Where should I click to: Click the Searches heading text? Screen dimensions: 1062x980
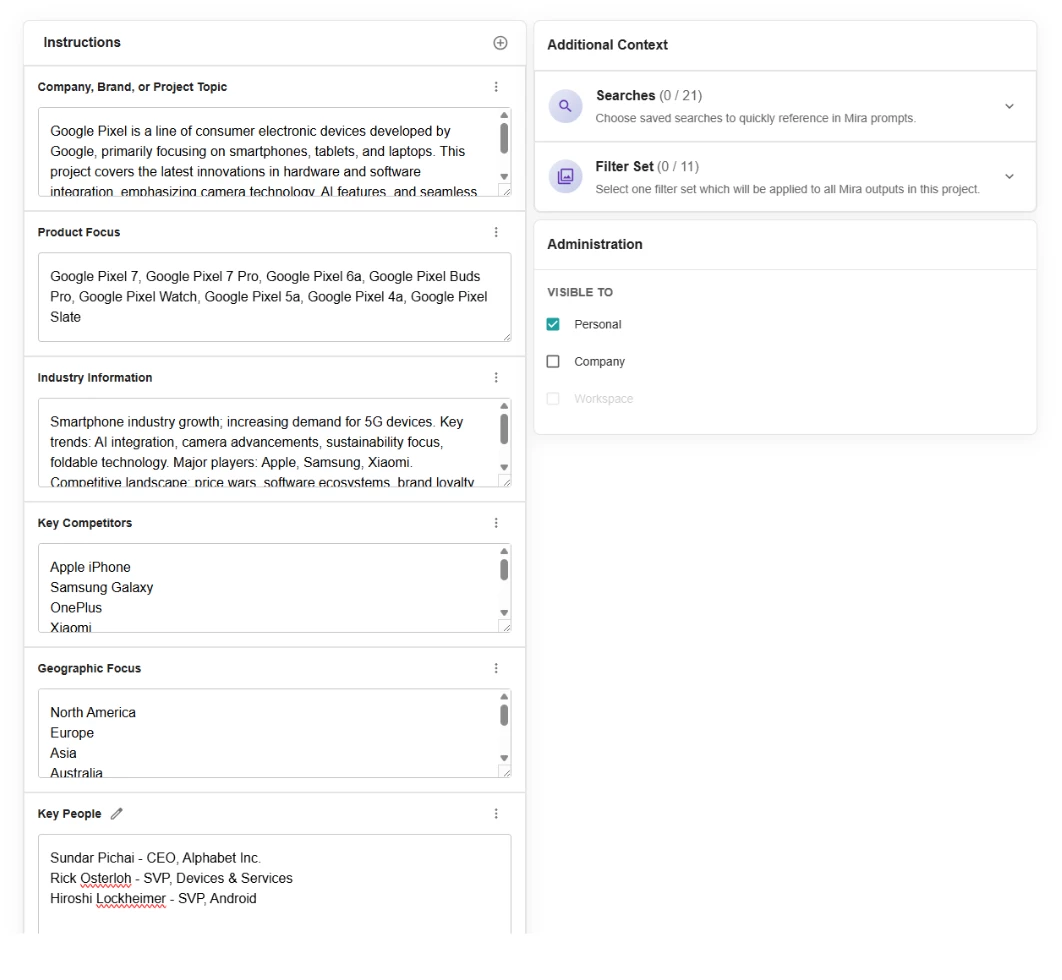click(x=625, y=95)
